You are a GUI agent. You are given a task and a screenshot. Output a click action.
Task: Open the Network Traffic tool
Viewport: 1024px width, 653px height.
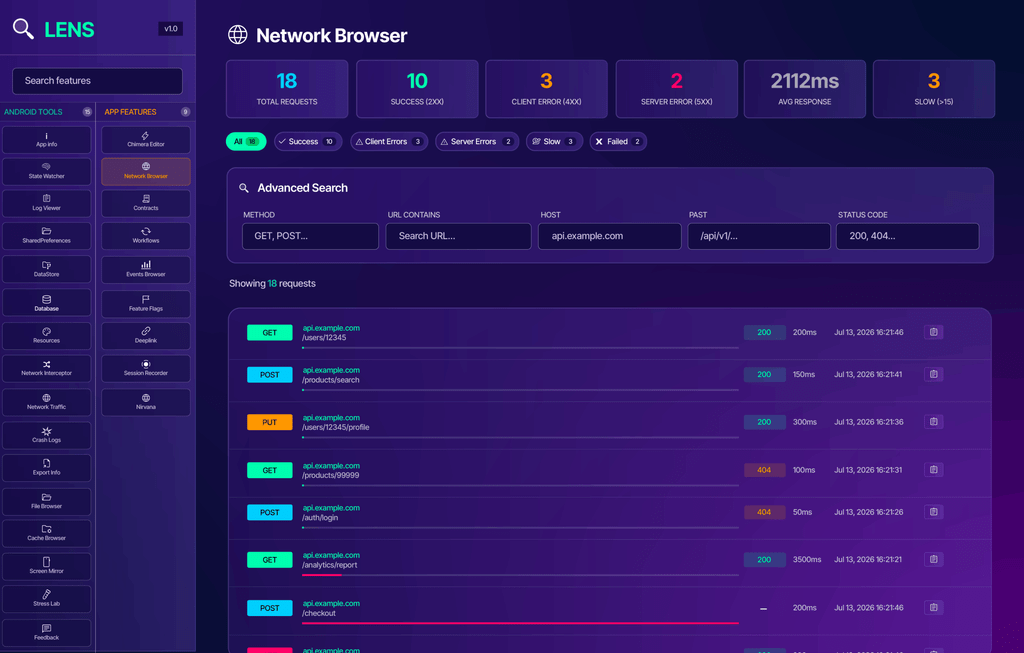point(46,402)
